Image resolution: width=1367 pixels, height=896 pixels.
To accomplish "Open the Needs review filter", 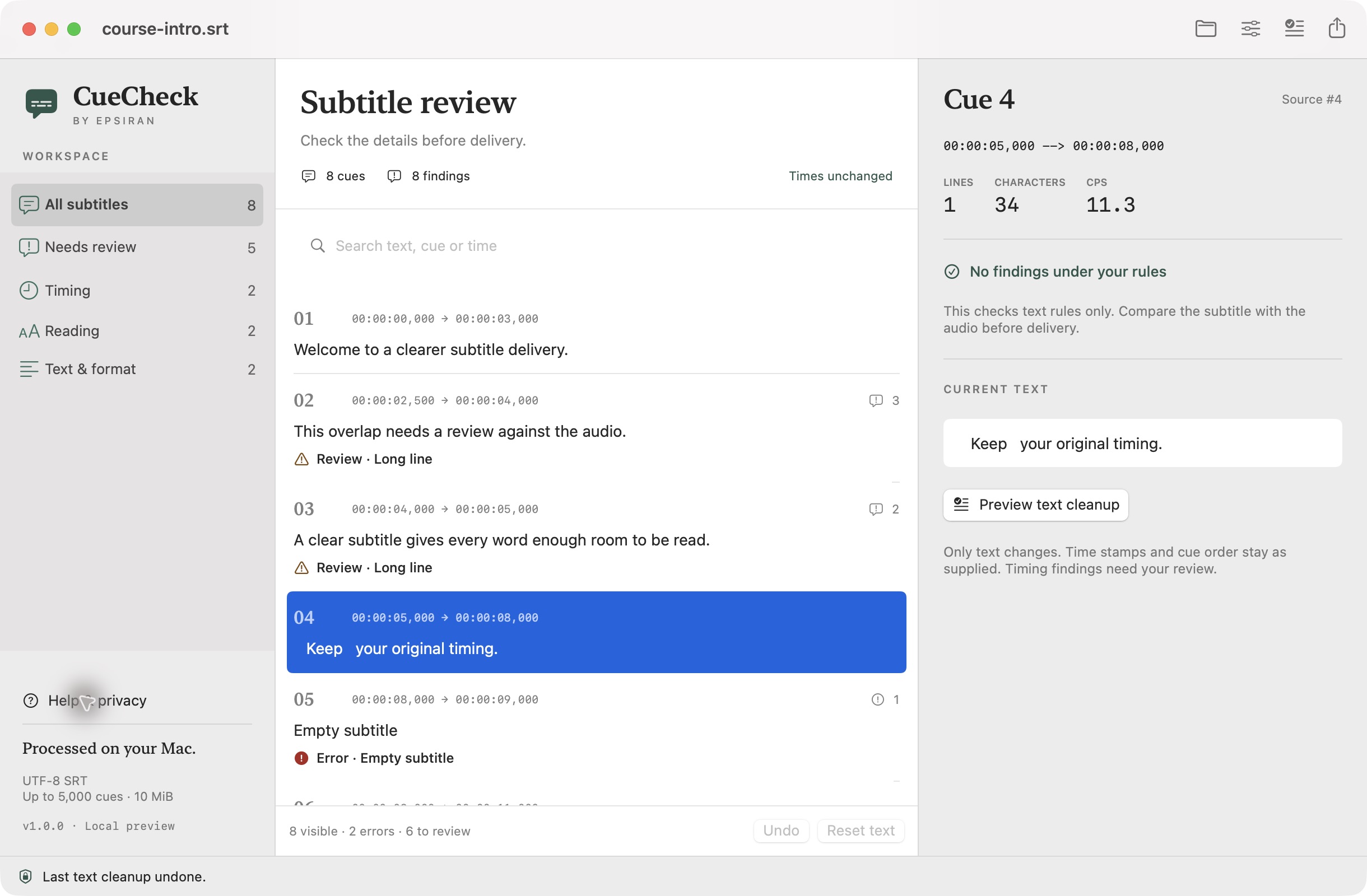I will 137,248.
